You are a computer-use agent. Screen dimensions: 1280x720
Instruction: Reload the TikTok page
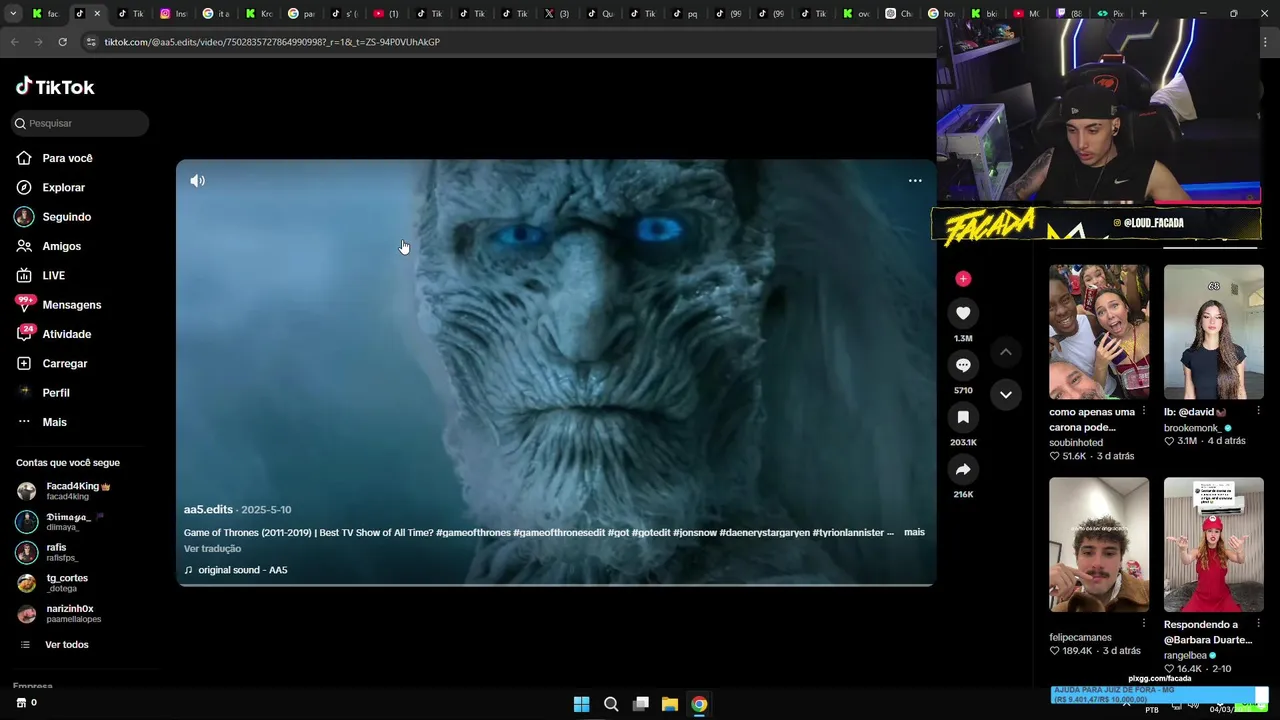[x=62, y=42]
